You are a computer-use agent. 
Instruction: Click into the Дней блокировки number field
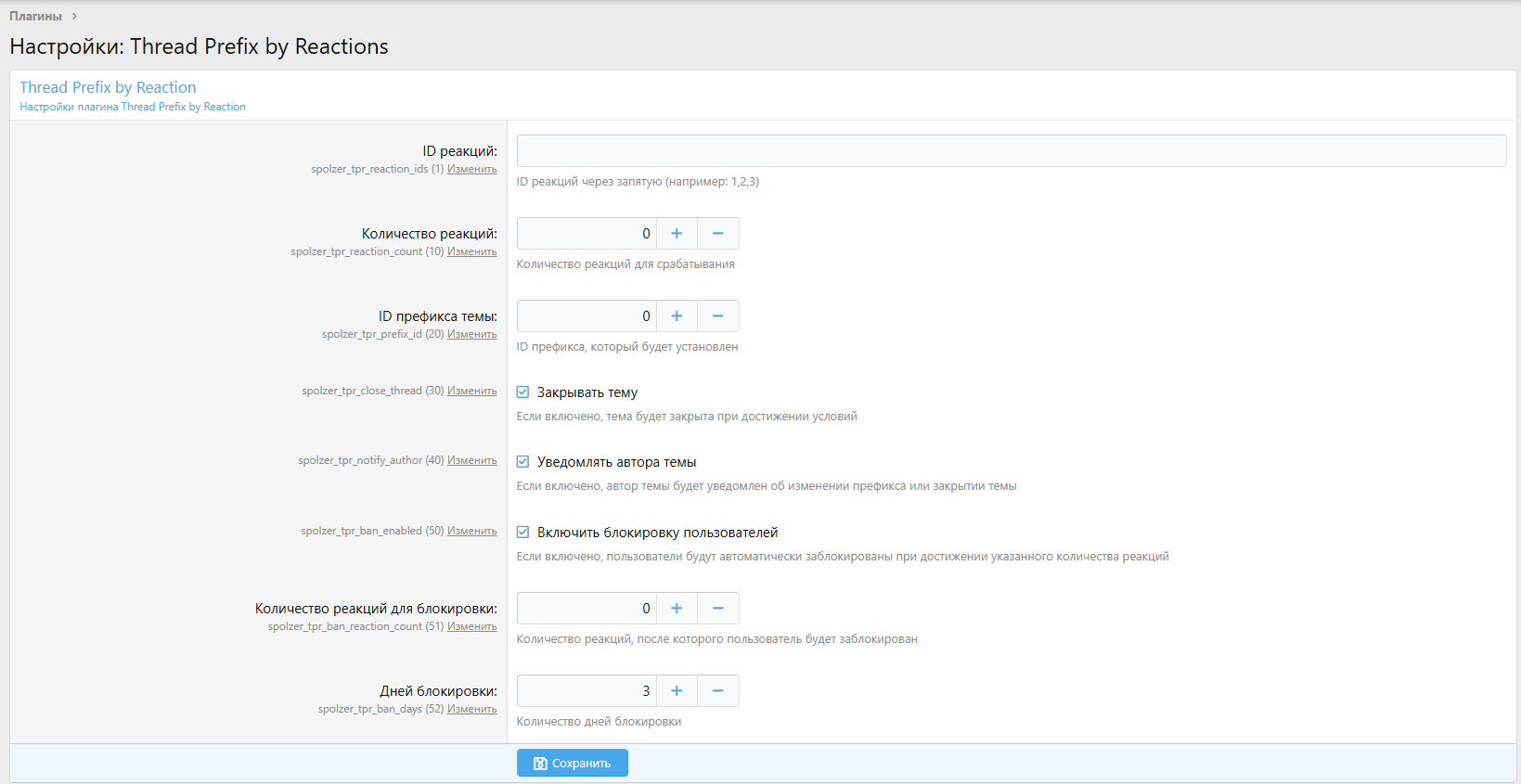586,691
